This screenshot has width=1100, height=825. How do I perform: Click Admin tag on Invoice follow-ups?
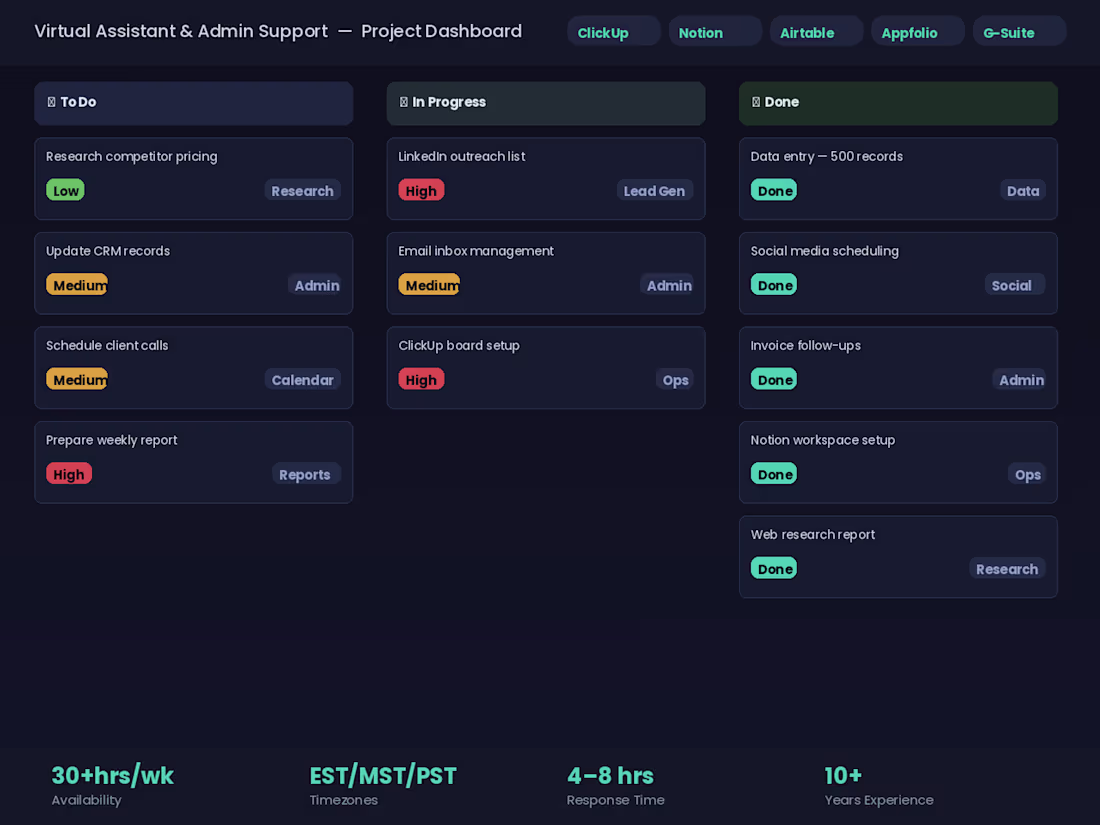click(1019, 380)
